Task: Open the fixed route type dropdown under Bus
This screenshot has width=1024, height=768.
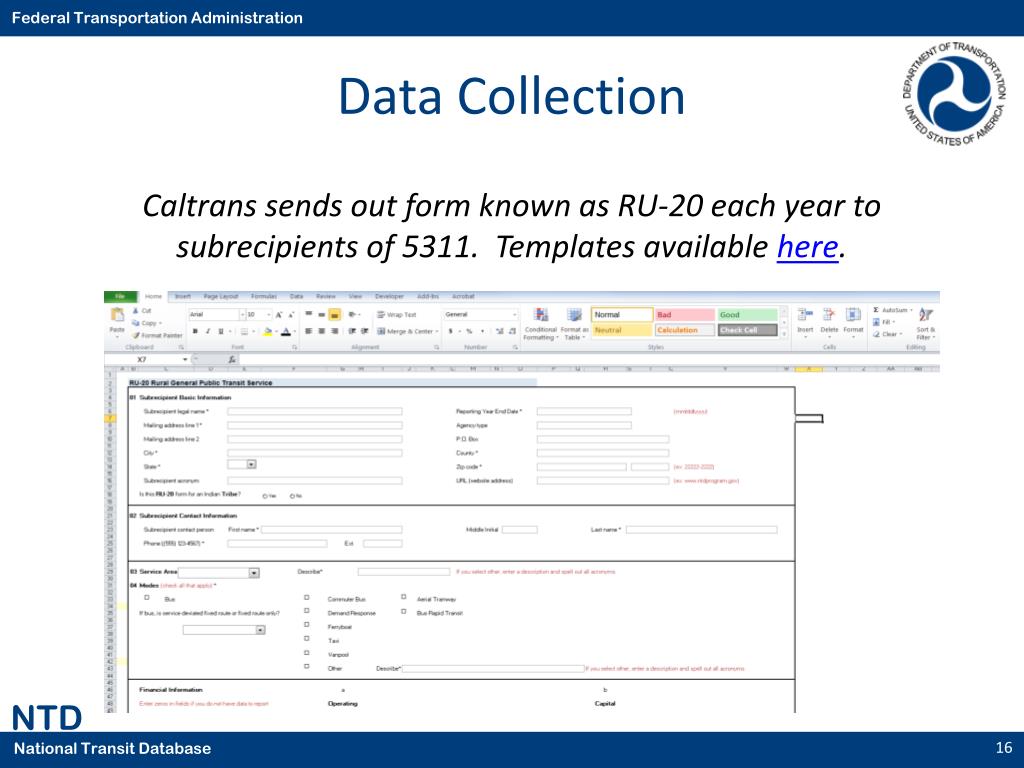Action: pos(260,630)
